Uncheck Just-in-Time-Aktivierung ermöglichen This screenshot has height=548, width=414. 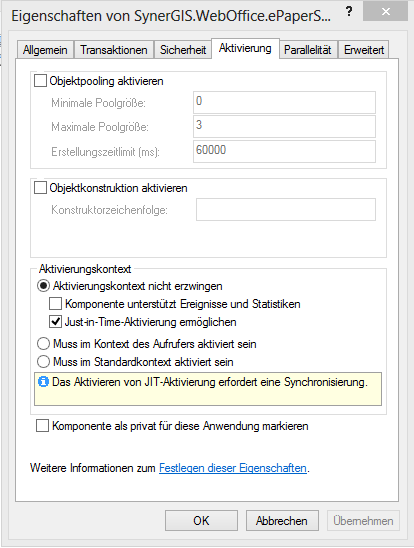pyautogui.click(x=56, y=322)
